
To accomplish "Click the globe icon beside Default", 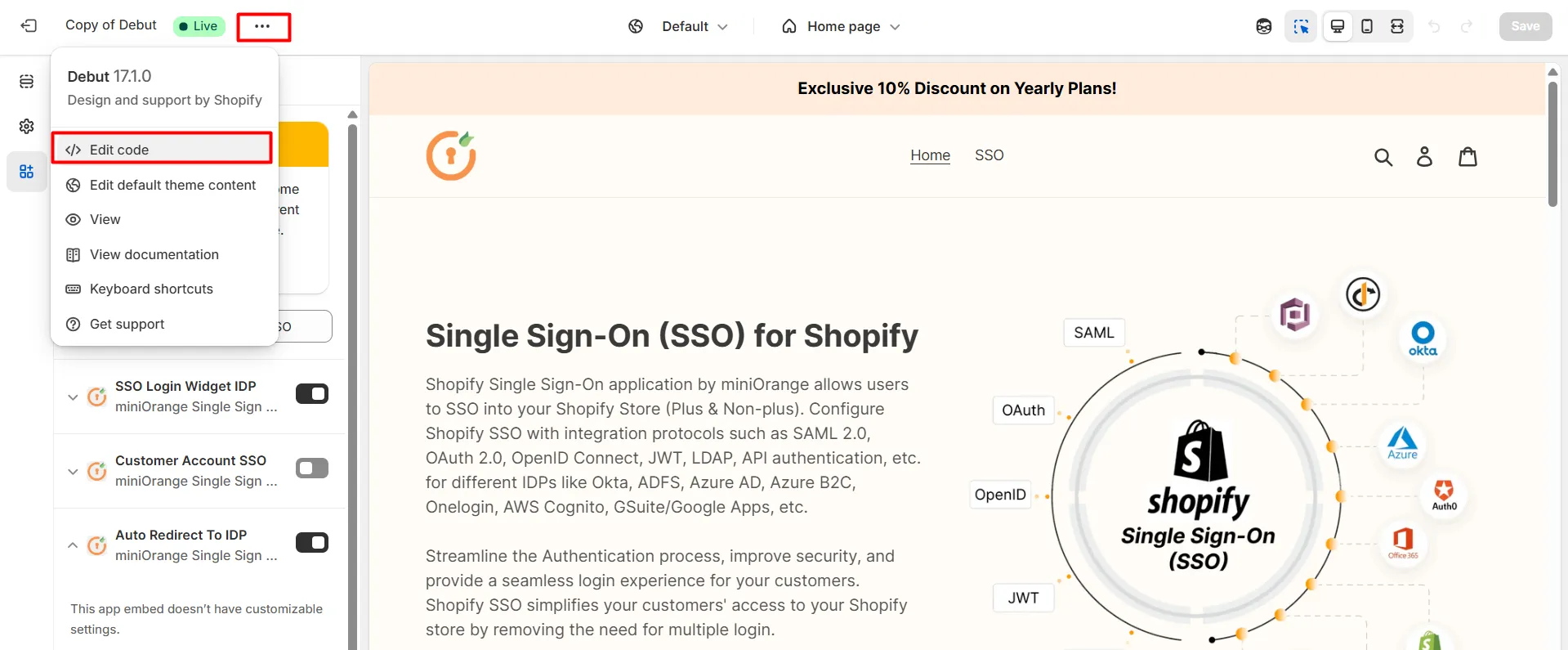I will coord(636,26).
